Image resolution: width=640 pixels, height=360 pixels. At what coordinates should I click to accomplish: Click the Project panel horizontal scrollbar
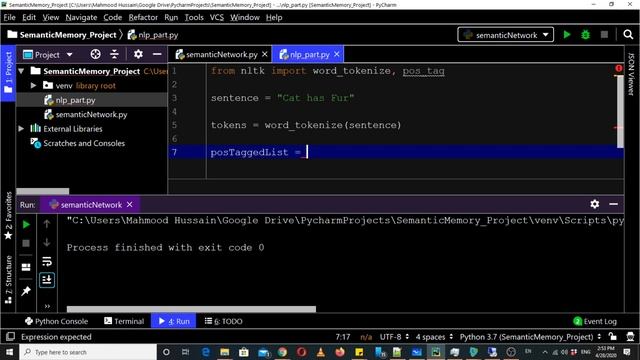click(42, 191)
